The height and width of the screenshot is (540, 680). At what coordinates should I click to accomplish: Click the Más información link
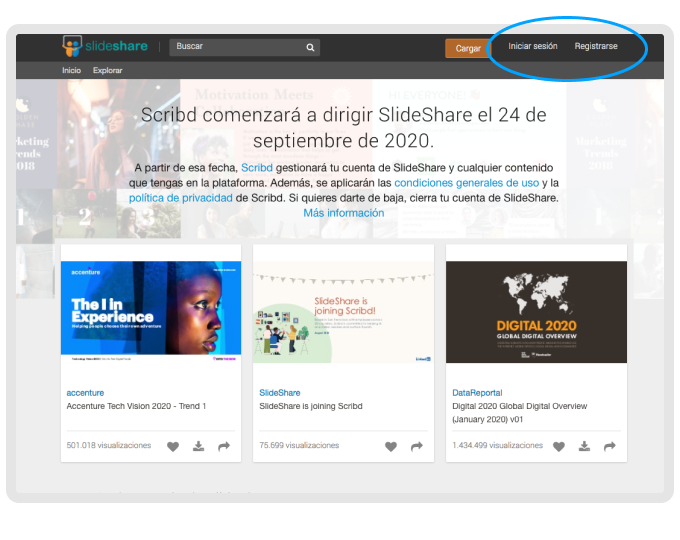coord(343,213)
